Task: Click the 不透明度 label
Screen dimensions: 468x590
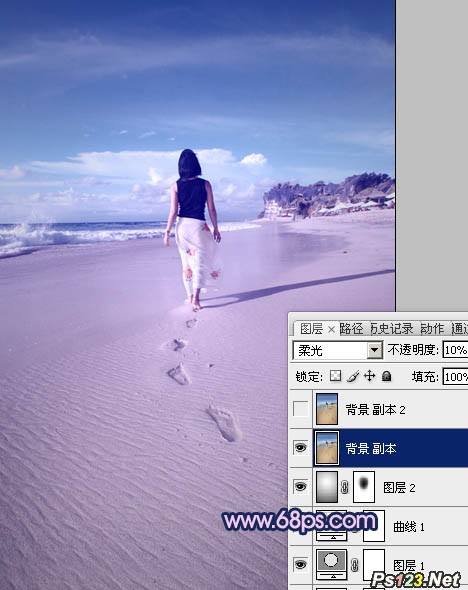Action: [413, 350]
